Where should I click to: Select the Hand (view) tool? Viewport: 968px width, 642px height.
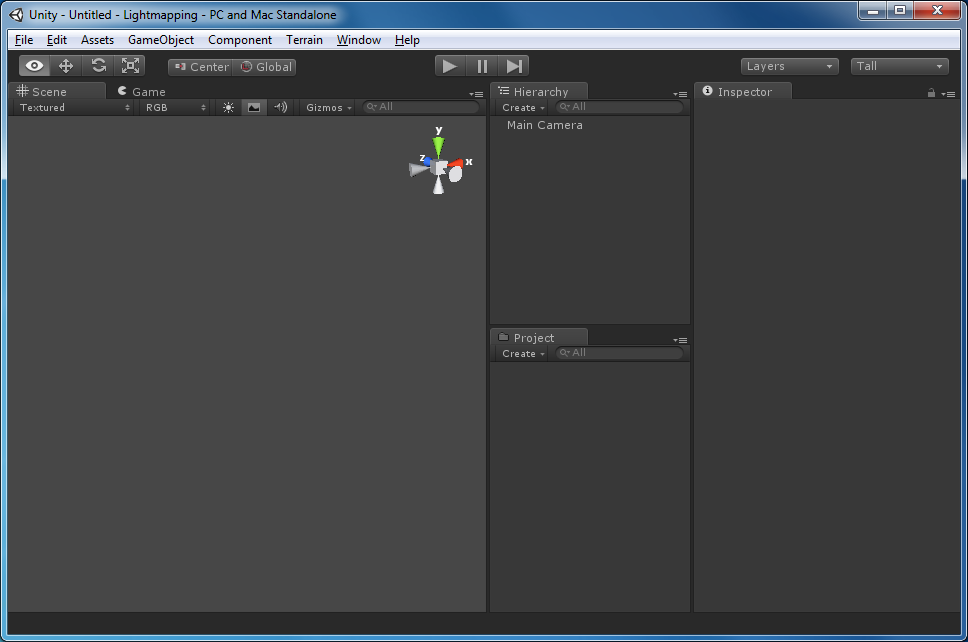tap(35, 66)
